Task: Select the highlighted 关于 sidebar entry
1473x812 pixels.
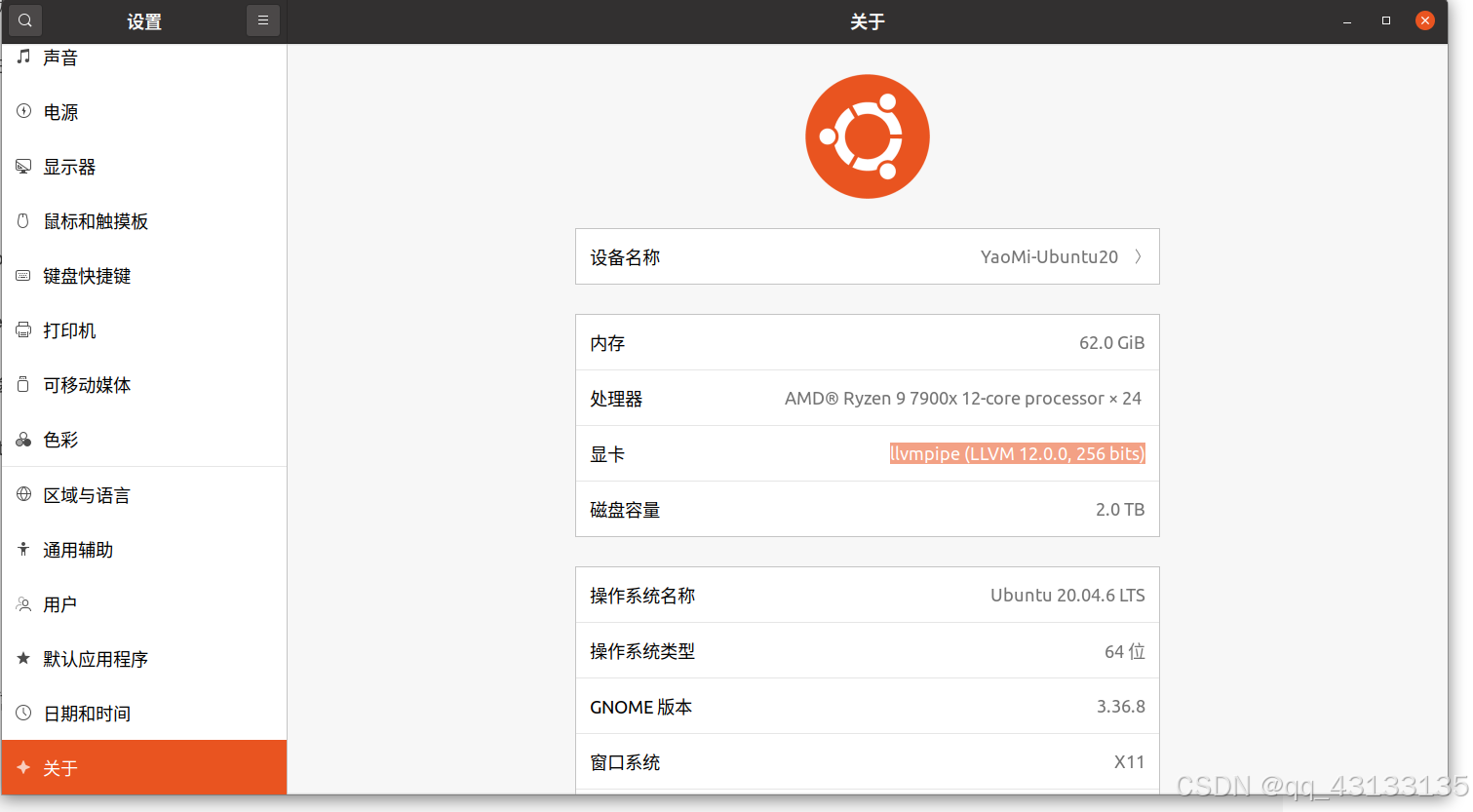Action: [x=144, y=767]
